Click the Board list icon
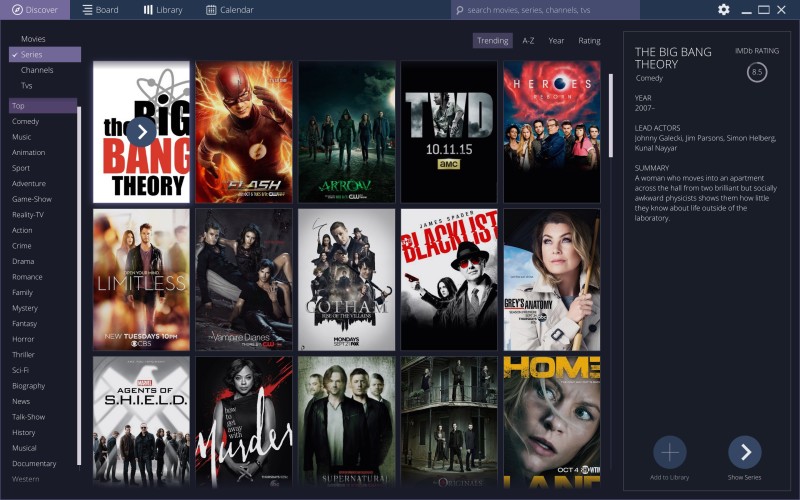 pyautogui.click(x=88, y=10)
